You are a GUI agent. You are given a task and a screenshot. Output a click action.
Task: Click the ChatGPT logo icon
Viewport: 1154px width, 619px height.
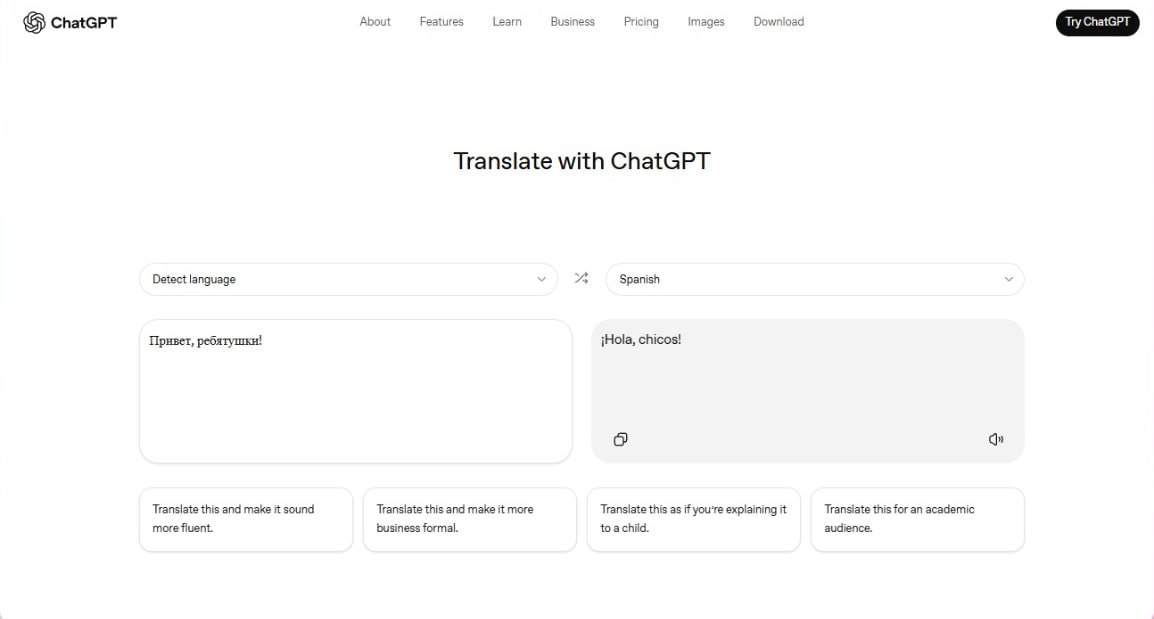point(34,22)
